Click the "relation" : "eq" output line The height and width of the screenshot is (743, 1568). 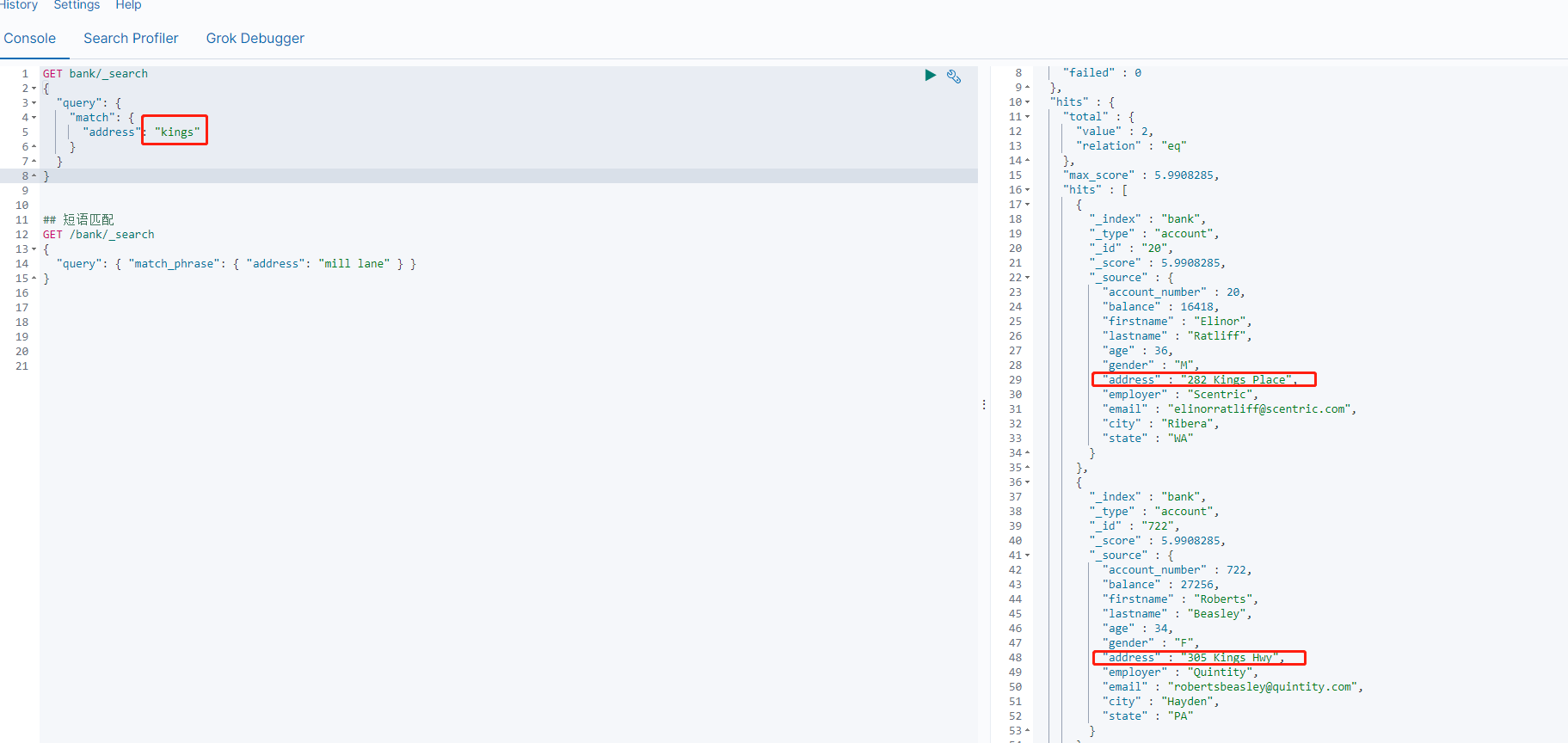pos(1131,146)
